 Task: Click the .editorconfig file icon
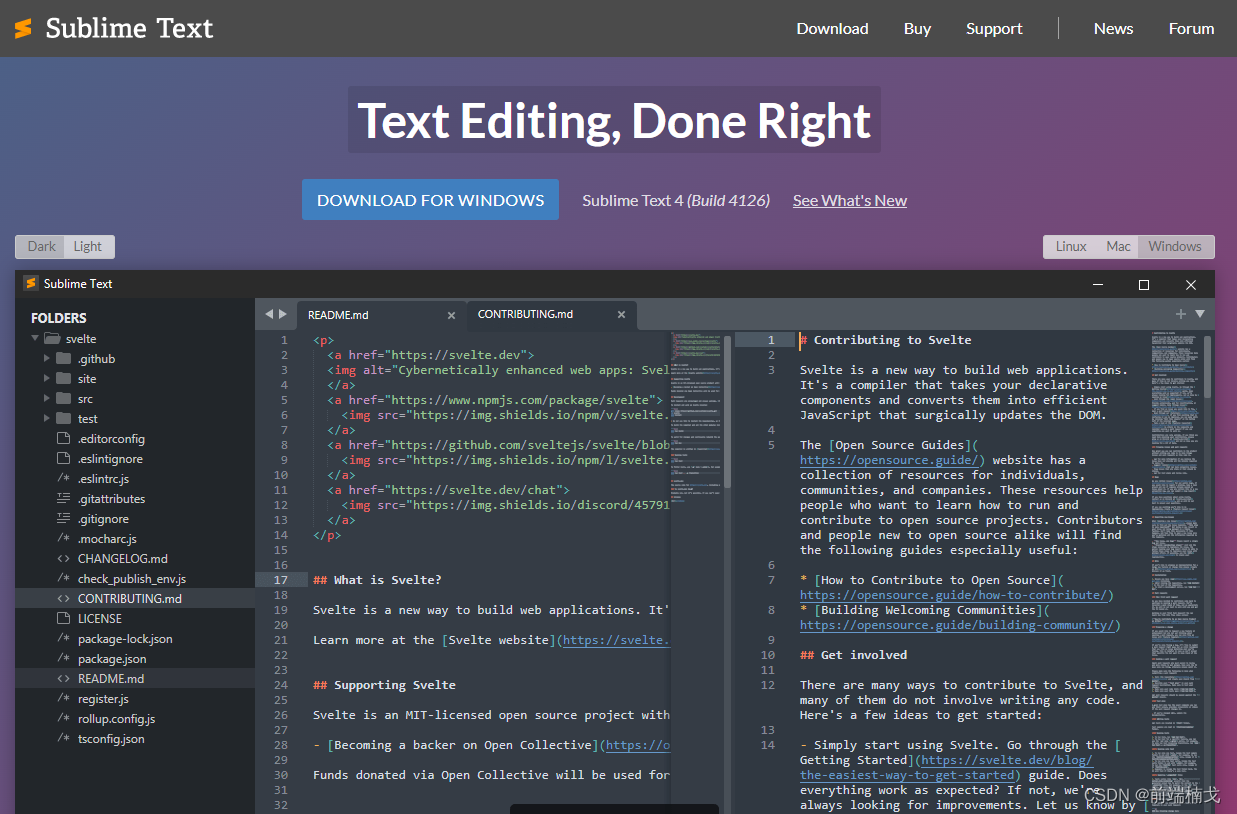coord(63,439)
